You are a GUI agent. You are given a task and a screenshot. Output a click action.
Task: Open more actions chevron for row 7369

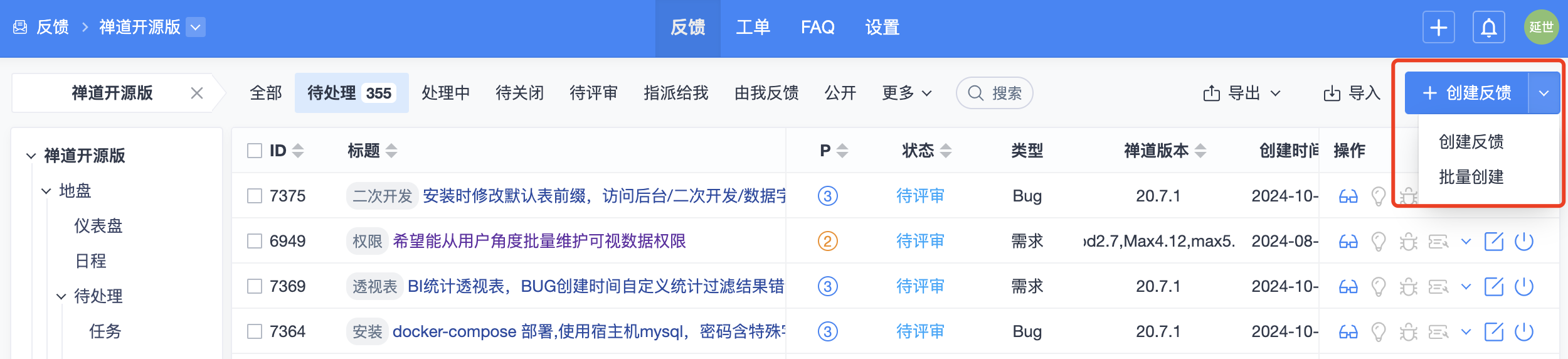1466,287
